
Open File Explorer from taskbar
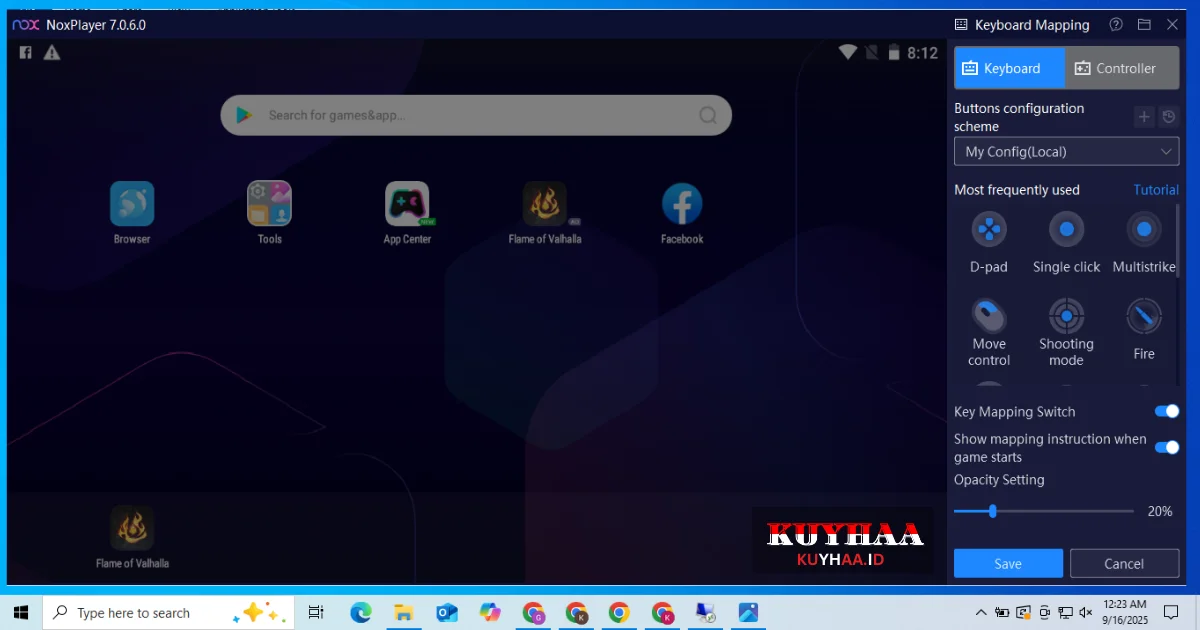(403, 612)
